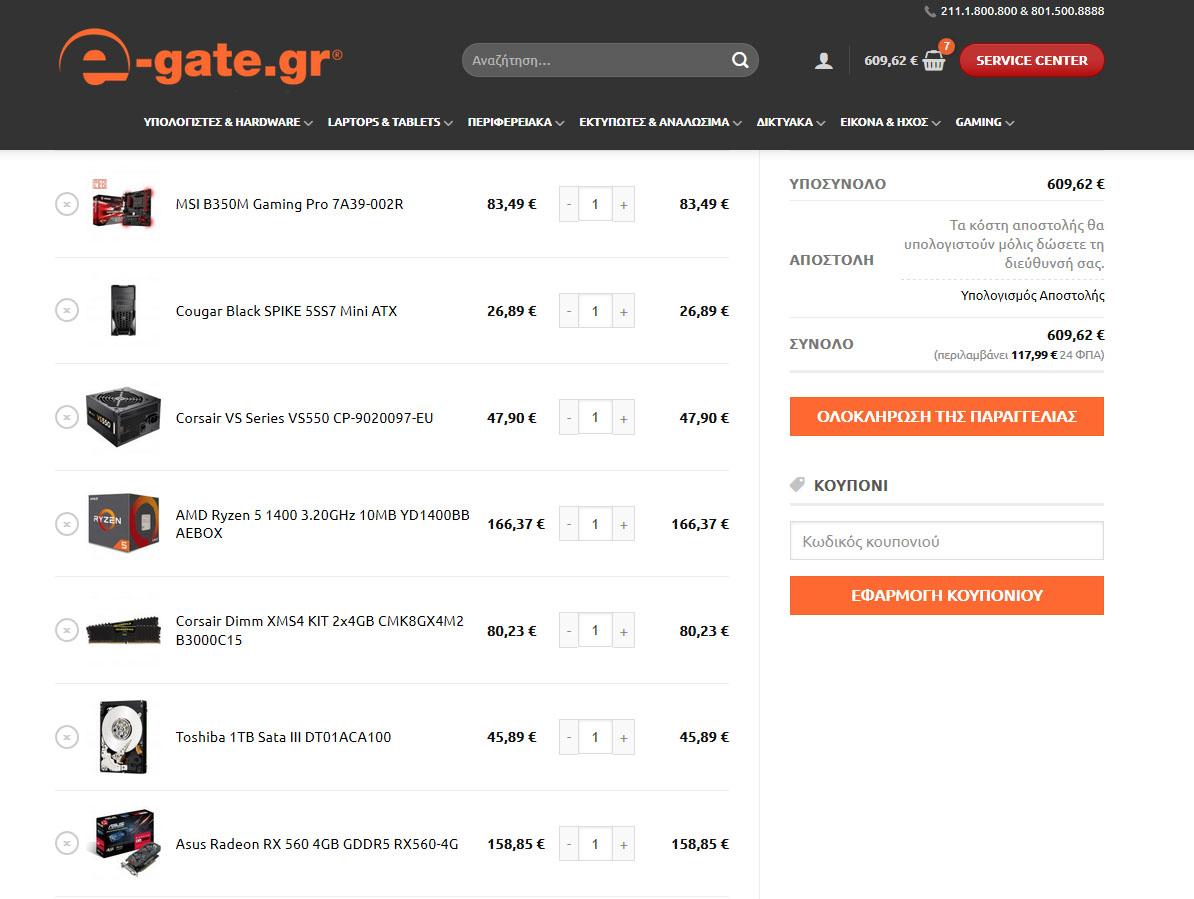Click Corsair RAM modules thumbnail

coord(123,630)
